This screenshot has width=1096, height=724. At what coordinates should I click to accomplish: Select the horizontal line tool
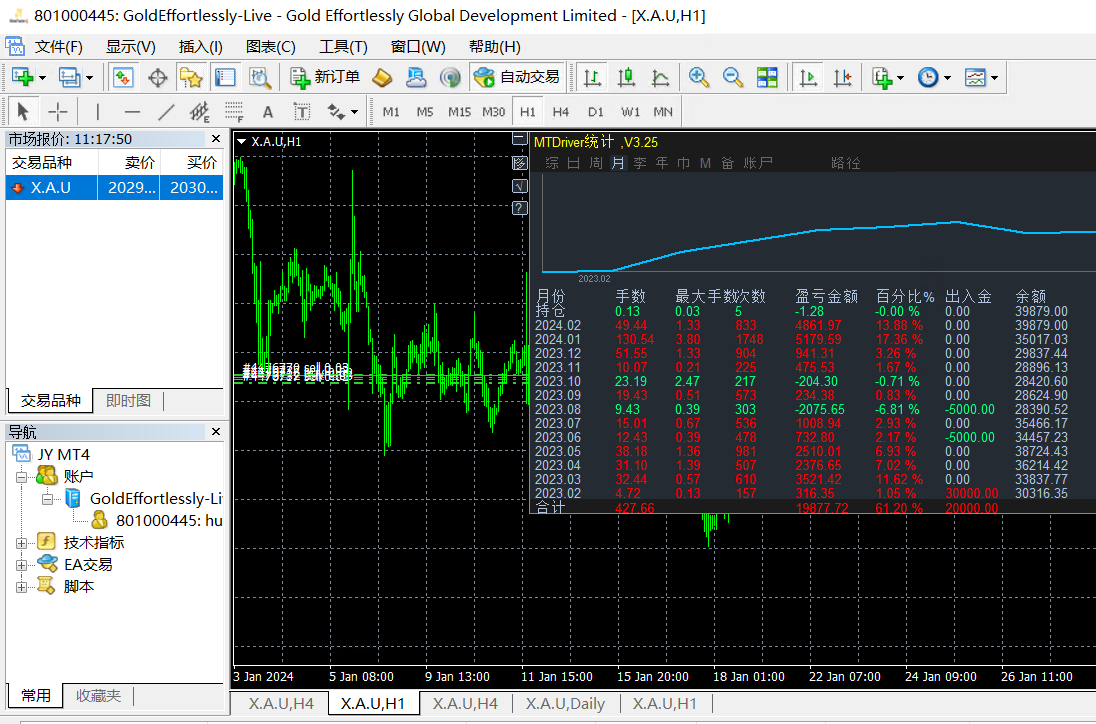pos(132,111)
